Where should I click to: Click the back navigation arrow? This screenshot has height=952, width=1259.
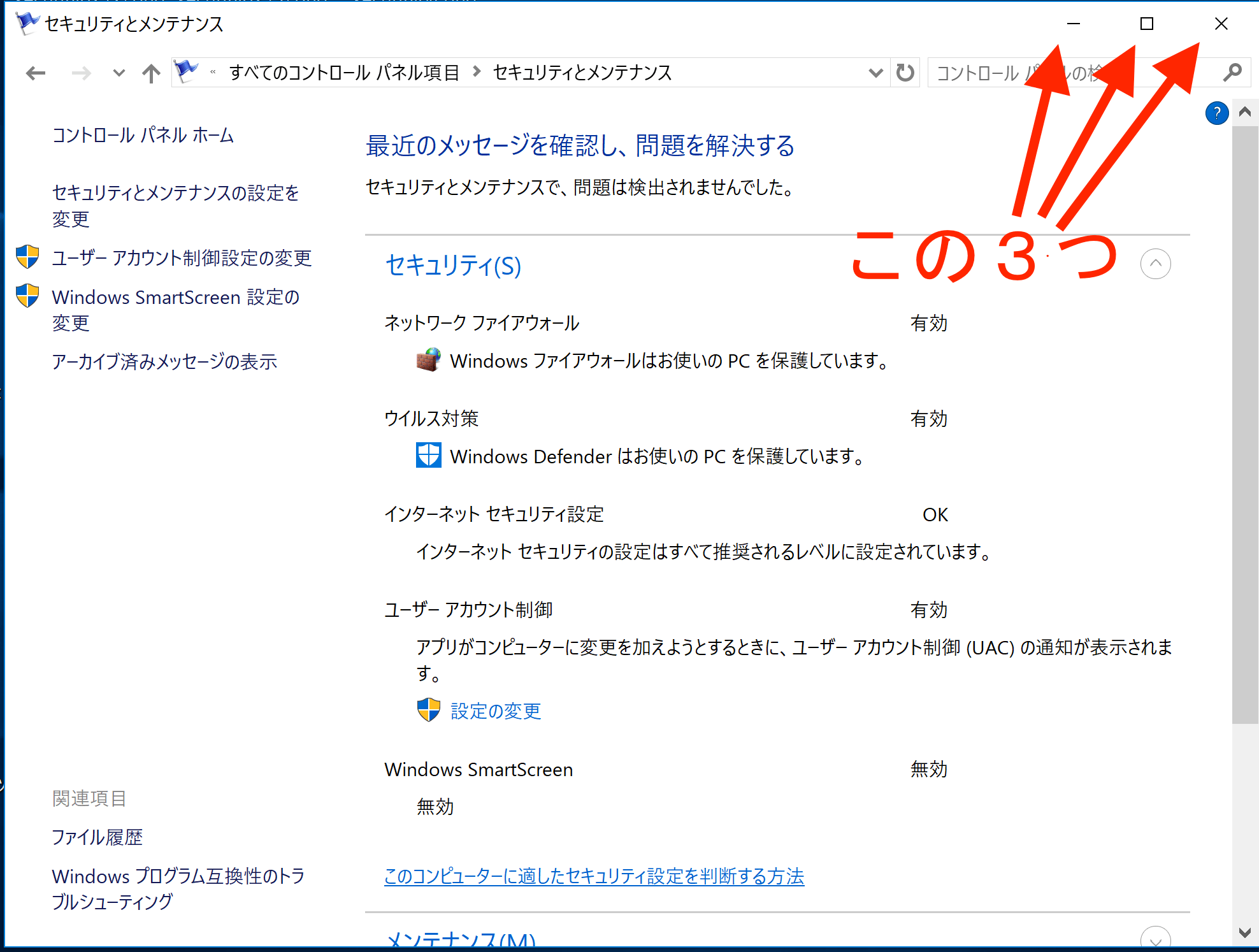click(x=36, y=73)
